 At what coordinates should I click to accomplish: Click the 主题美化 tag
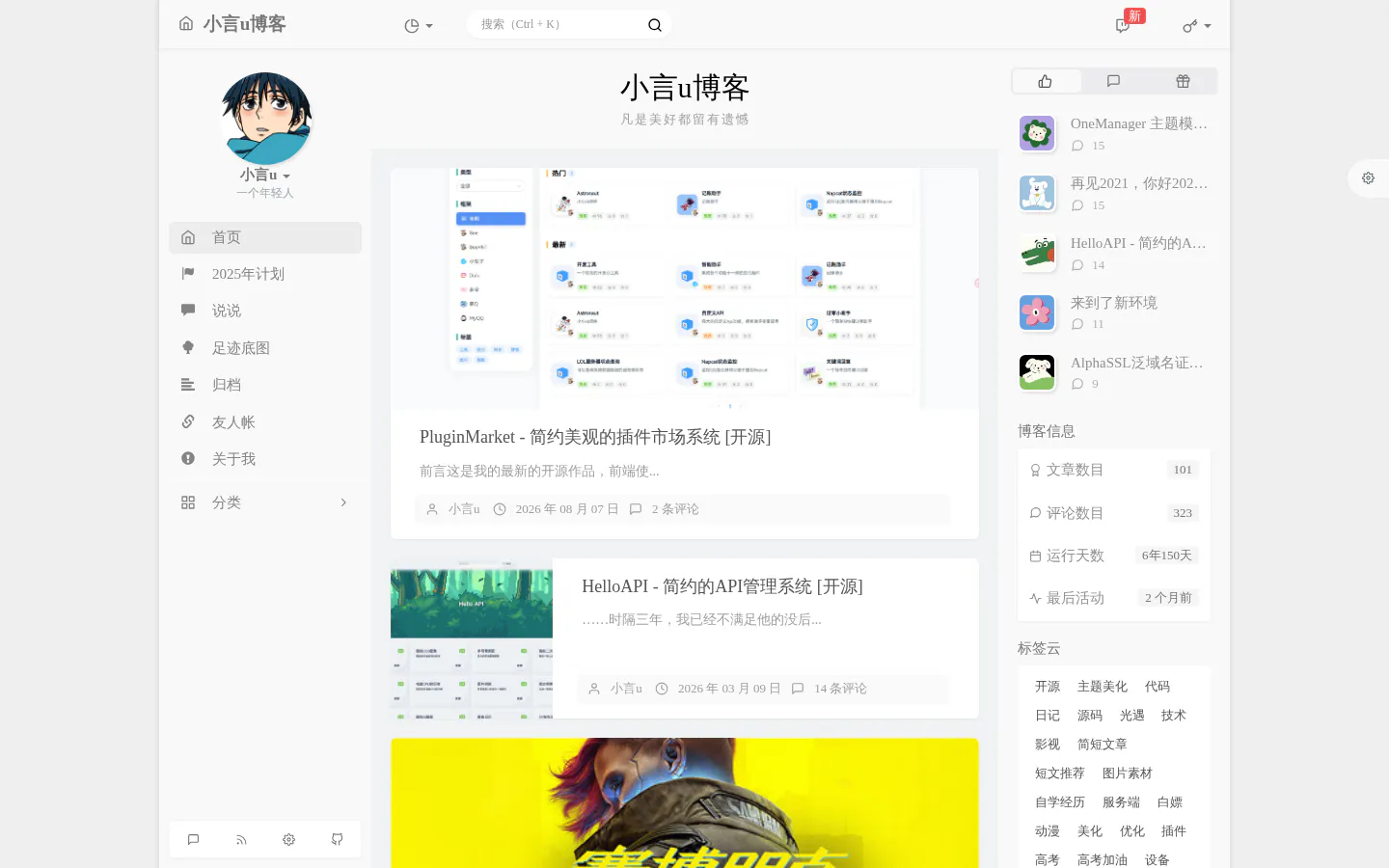tap(1103, 687)
